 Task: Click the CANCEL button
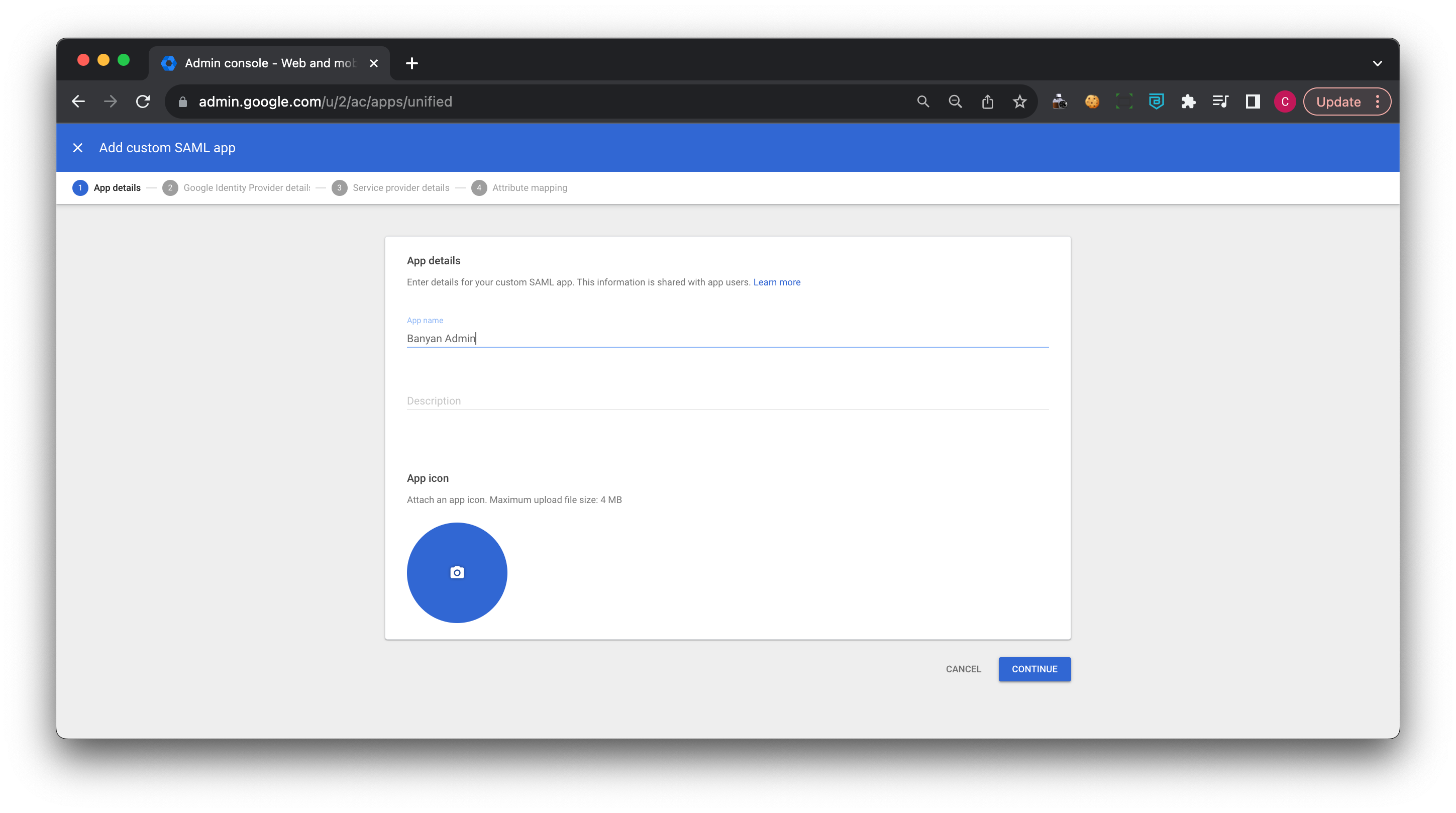pyautogui.click(x=963, y=669)
